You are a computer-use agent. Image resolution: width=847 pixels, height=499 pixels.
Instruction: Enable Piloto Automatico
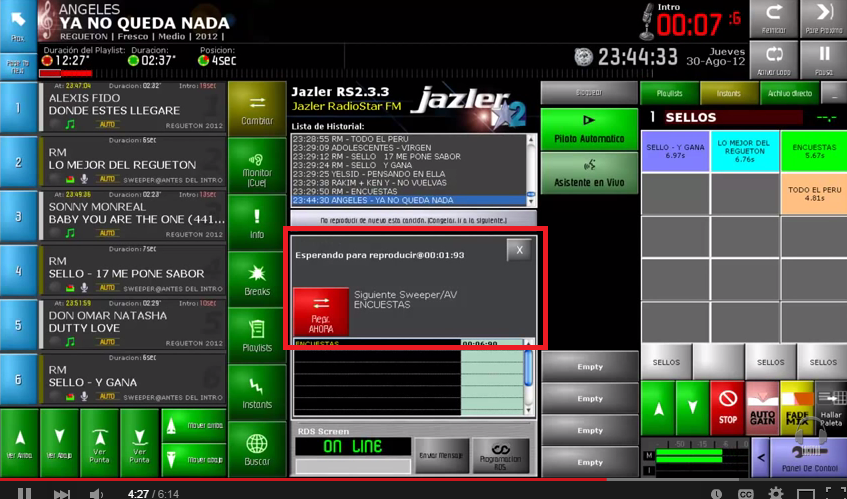click(589, 129)
